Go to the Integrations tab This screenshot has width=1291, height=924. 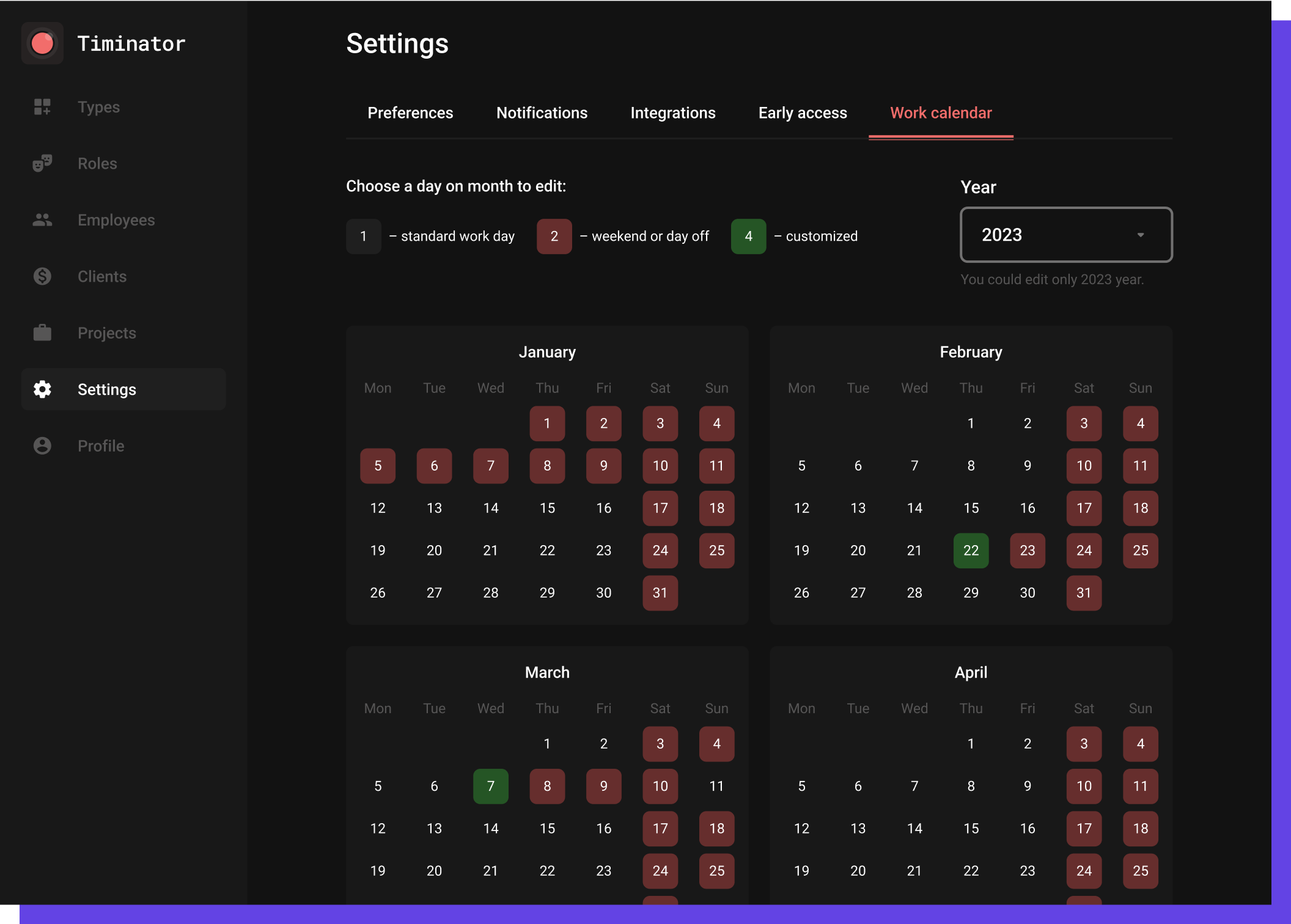click(x=672, y=113)
